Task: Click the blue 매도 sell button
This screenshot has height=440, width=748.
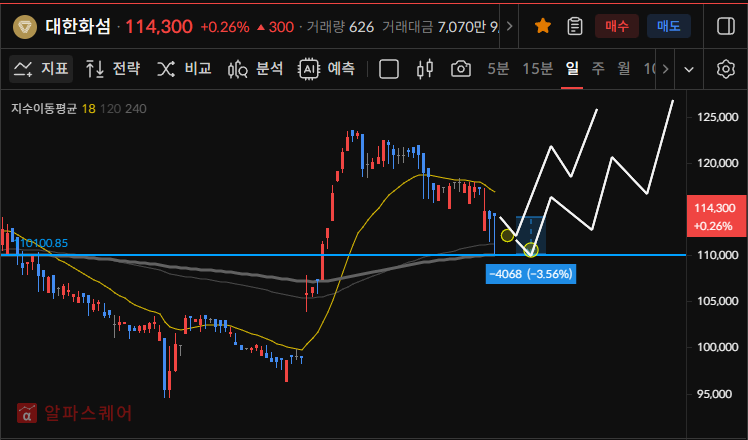Action: pyautogui.click(x=668, y=26)
